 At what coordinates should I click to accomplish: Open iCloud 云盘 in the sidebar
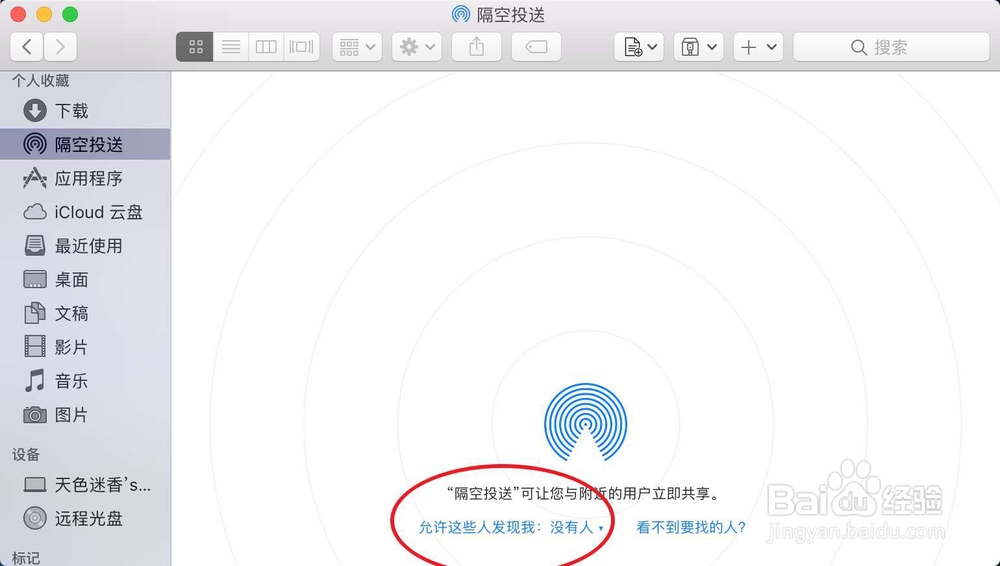[x=85, y=212]
